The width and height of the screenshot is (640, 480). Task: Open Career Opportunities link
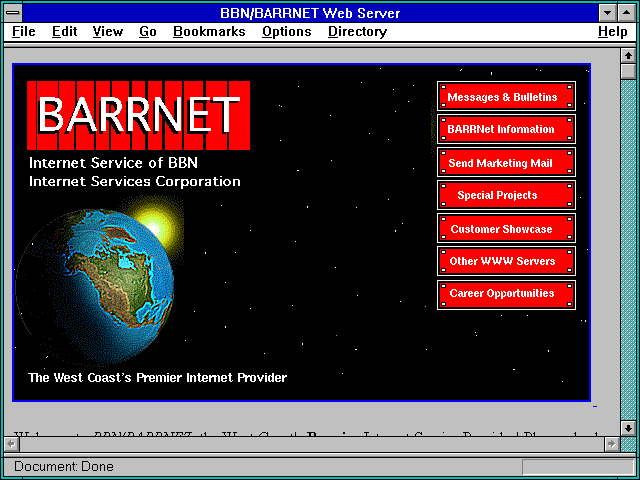click(506, 294)
